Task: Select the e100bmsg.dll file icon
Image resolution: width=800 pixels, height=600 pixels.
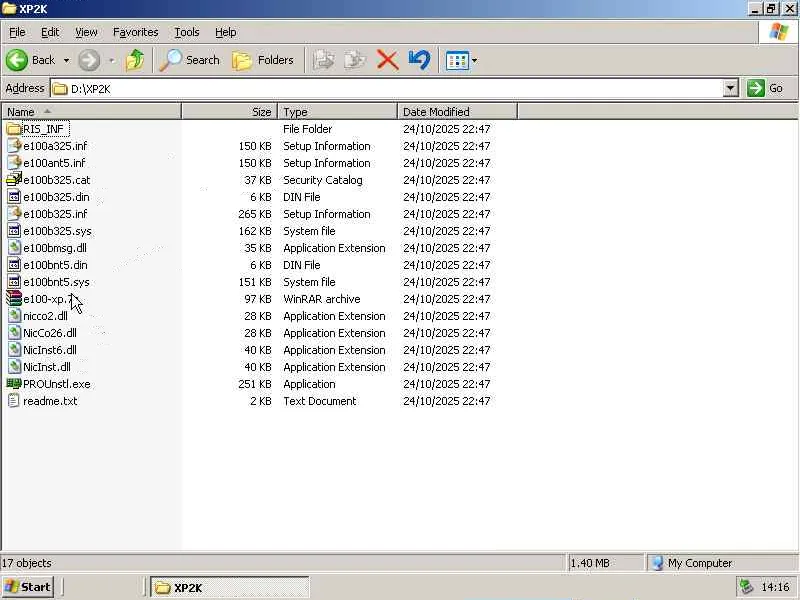Action: click(x=14, y=248)
